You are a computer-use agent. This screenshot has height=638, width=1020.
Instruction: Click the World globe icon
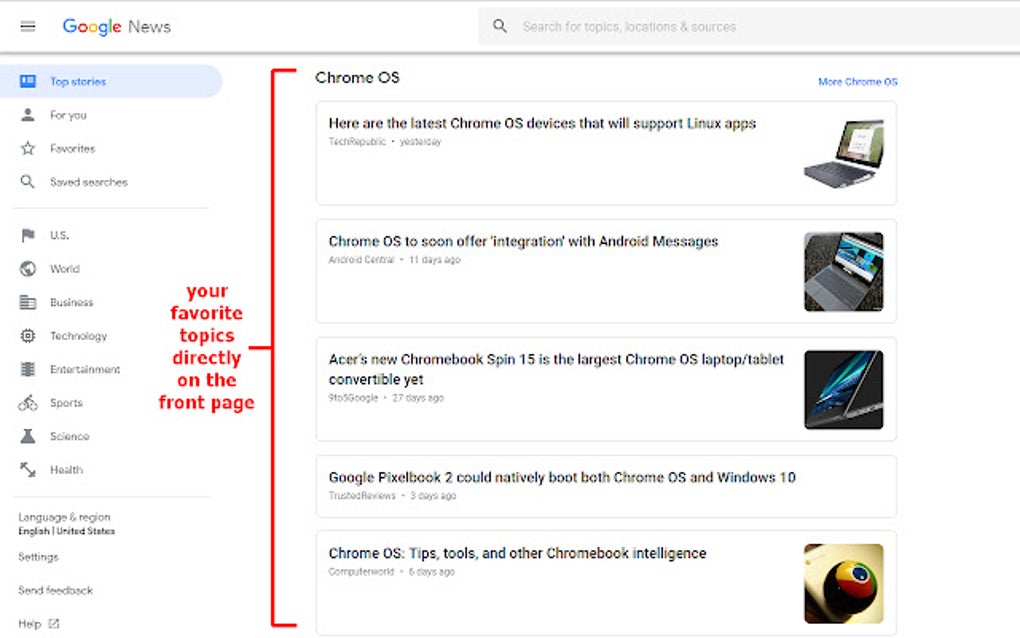(x=27, y=269)
